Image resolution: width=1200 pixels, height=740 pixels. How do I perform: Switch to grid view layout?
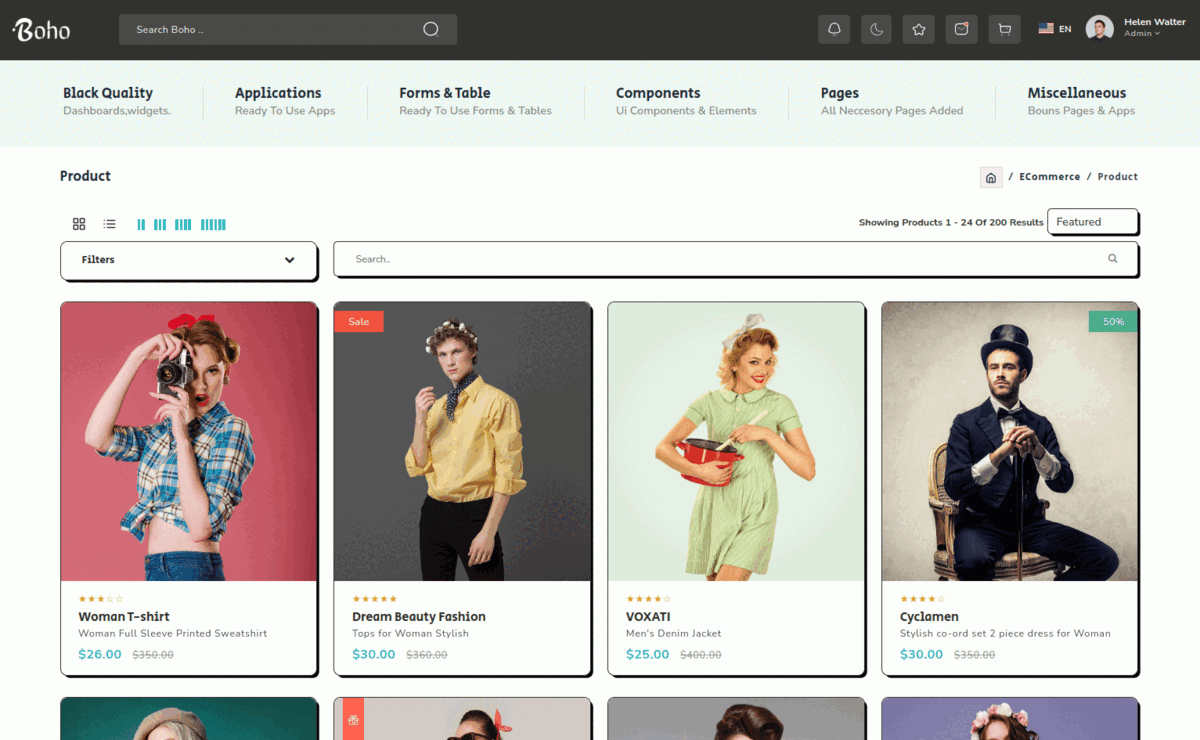(79, 224)
